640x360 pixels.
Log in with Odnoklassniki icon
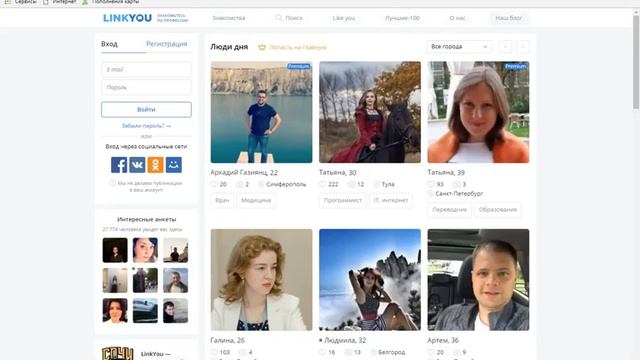(156, 165)
